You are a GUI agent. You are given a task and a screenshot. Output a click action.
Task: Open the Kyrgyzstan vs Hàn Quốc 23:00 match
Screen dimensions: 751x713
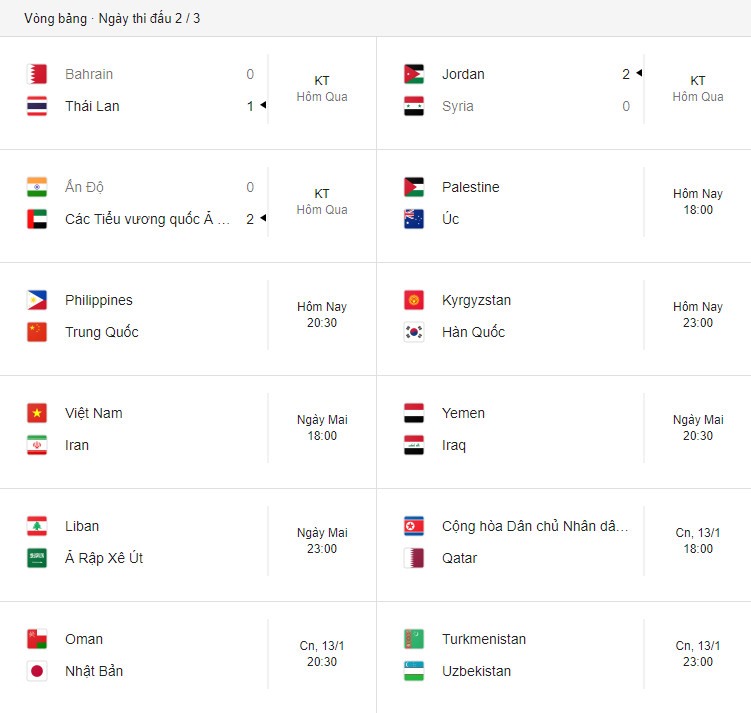click(564, 316)
